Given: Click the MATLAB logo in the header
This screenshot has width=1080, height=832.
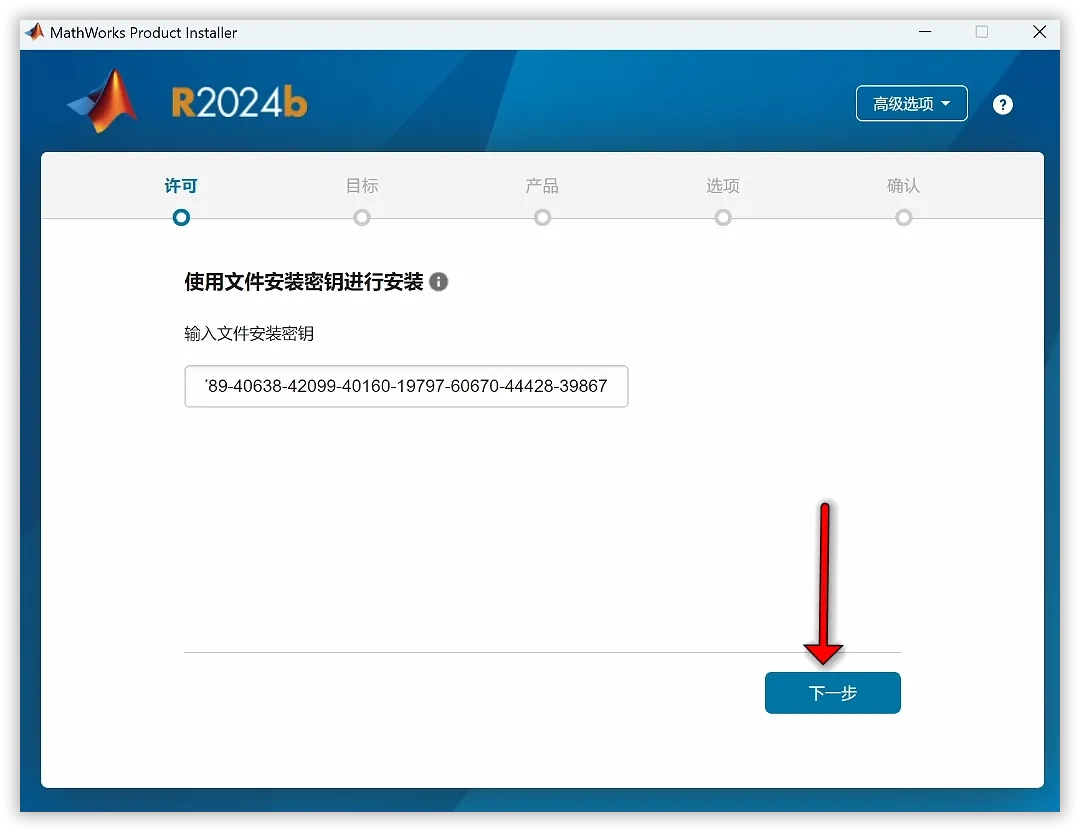Looking at the screenshot, I should click(x=103, y=101).
